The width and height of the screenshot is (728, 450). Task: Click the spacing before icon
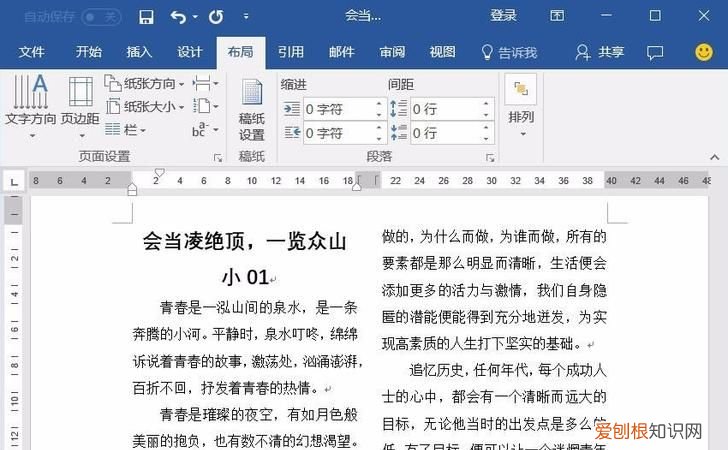[x=398, y=109]
